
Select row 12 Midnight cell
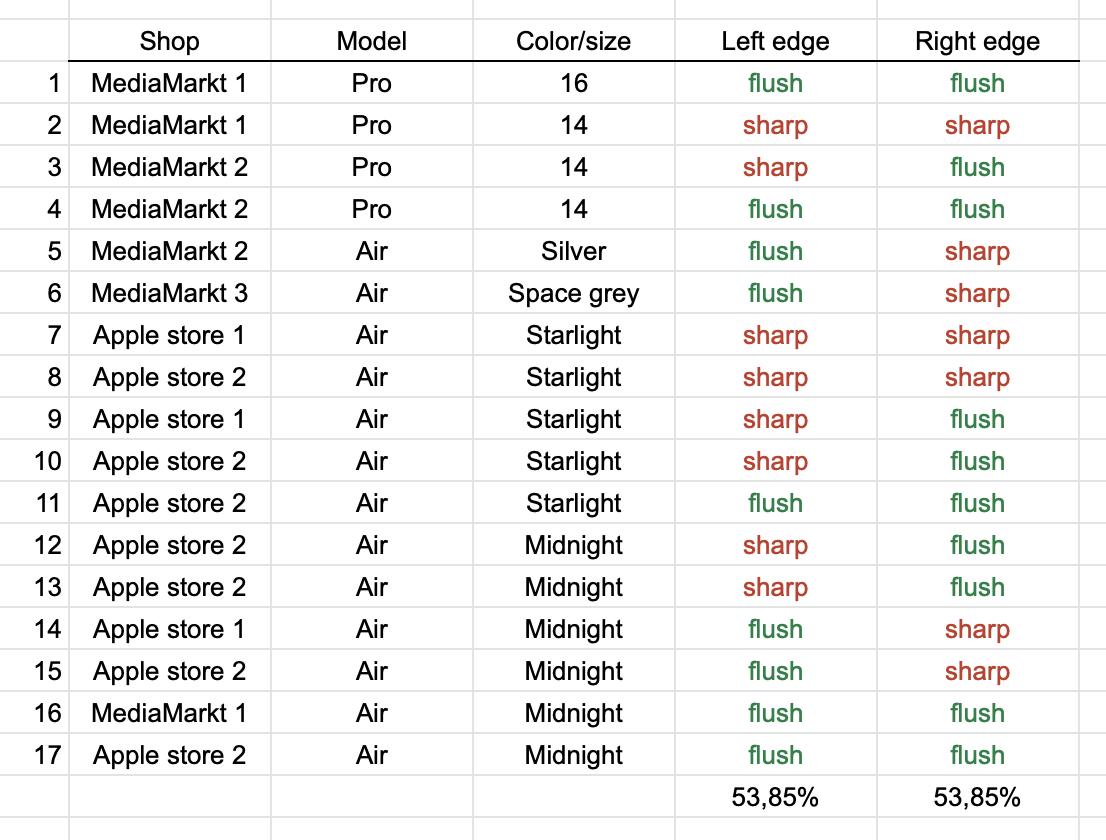click(574, 545)
